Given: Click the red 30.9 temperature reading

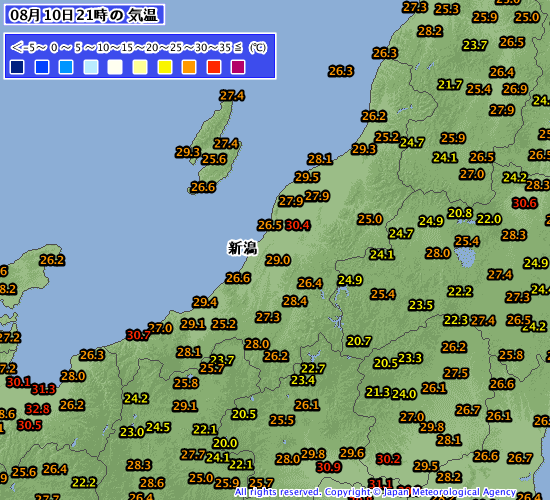Looking at the screenshot, I should tap(328, 467).
